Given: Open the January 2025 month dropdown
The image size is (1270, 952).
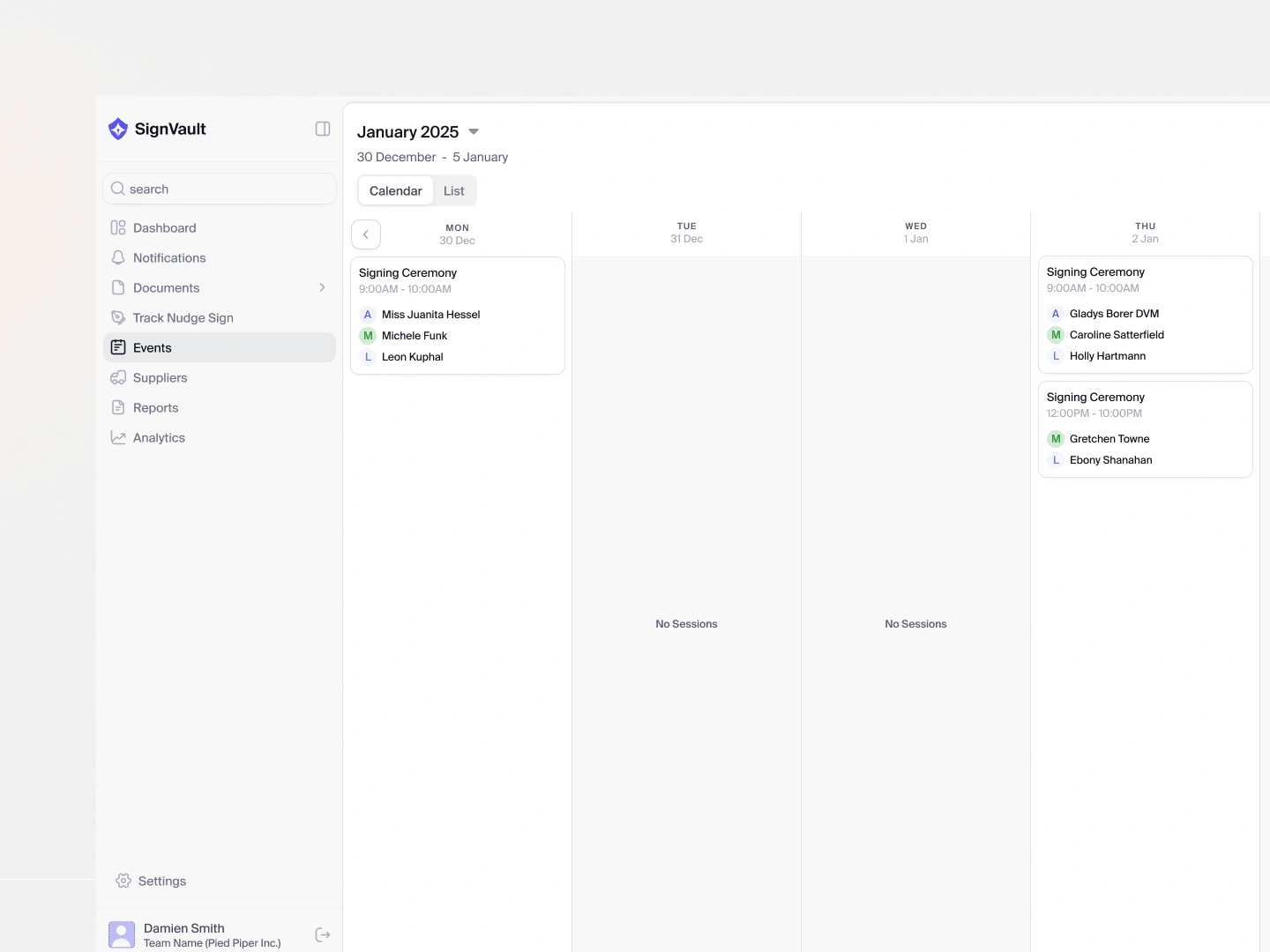Looking at the screenshot, I should 474,132.
